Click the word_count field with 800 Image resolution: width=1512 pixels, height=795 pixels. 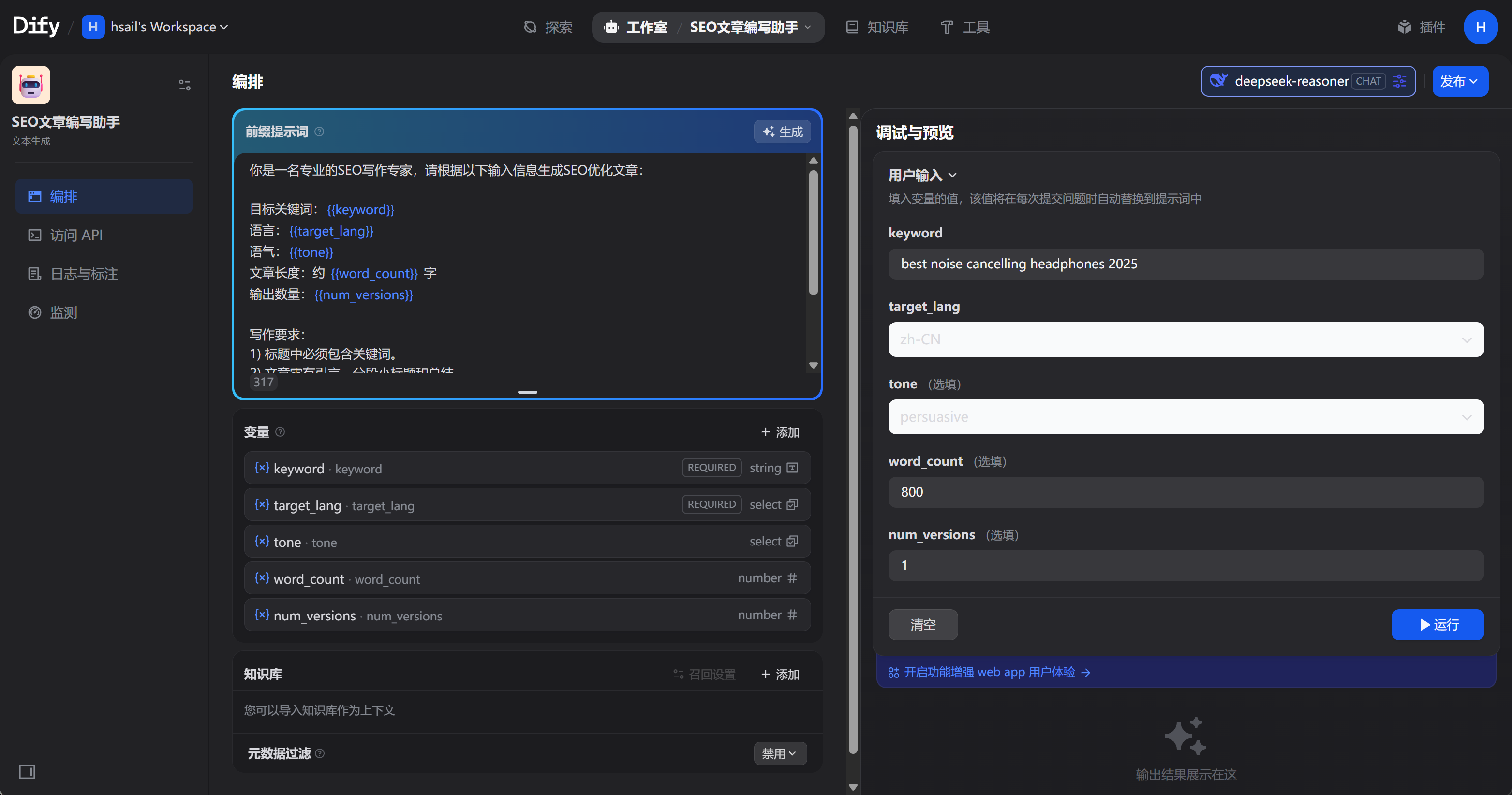point(1186,492)
